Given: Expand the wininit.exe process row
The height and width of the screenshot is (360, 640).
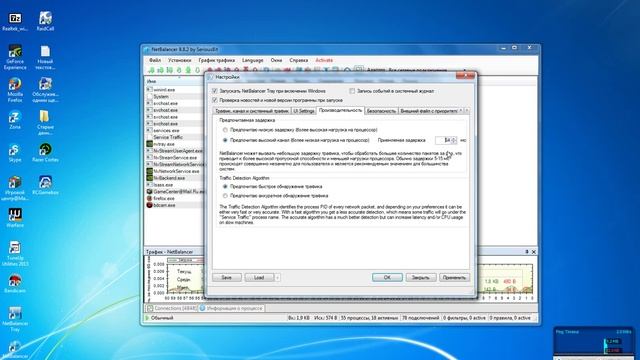Looking at the screenshot, I should click(149, 89).
